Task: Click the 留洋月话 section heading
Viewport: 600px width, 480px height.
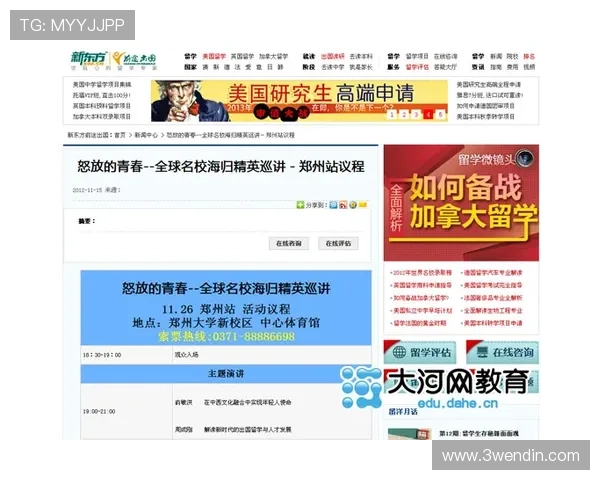Action: point(403,411)
